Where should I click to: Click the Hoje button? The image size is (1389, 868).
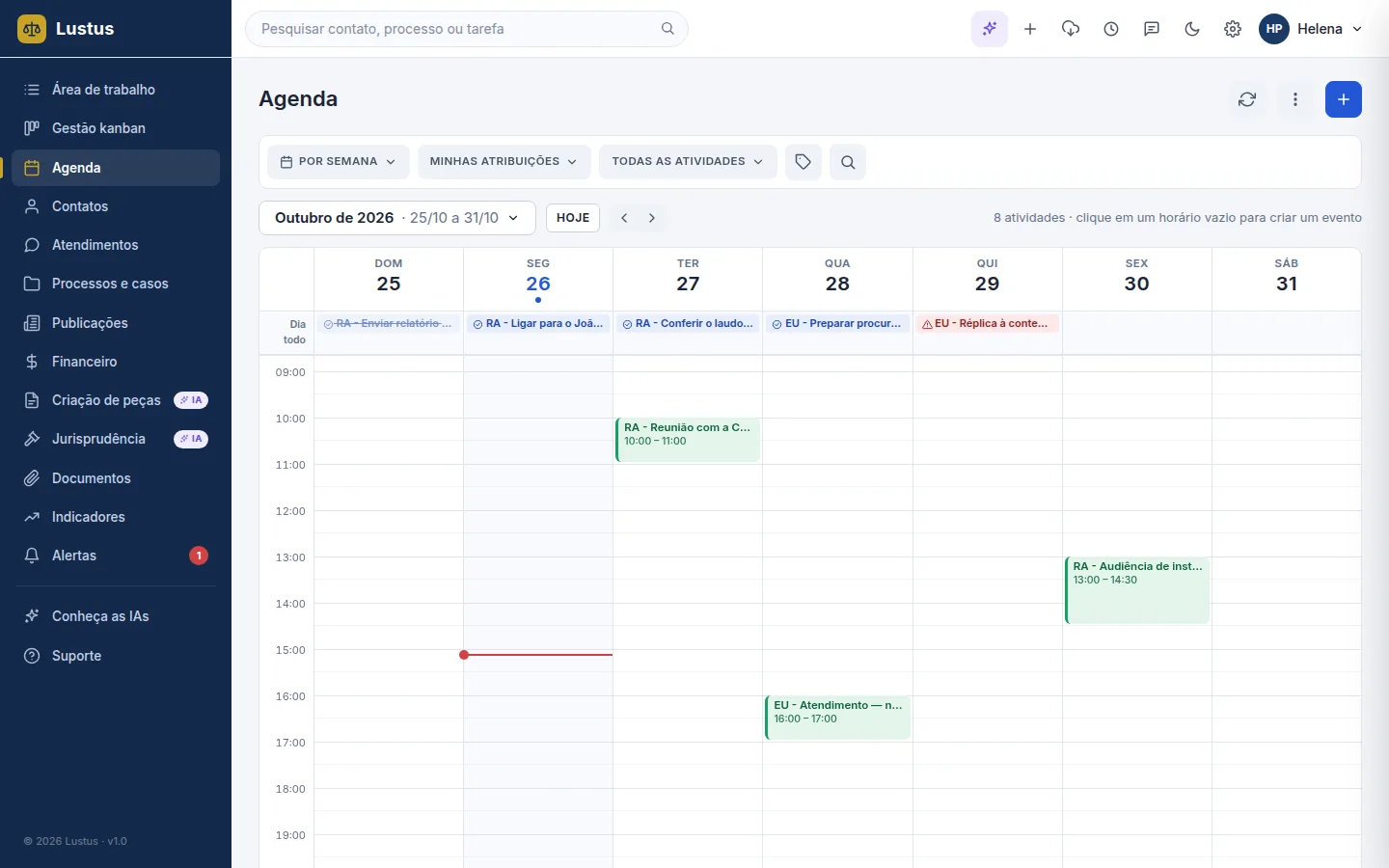pos(573,218)
